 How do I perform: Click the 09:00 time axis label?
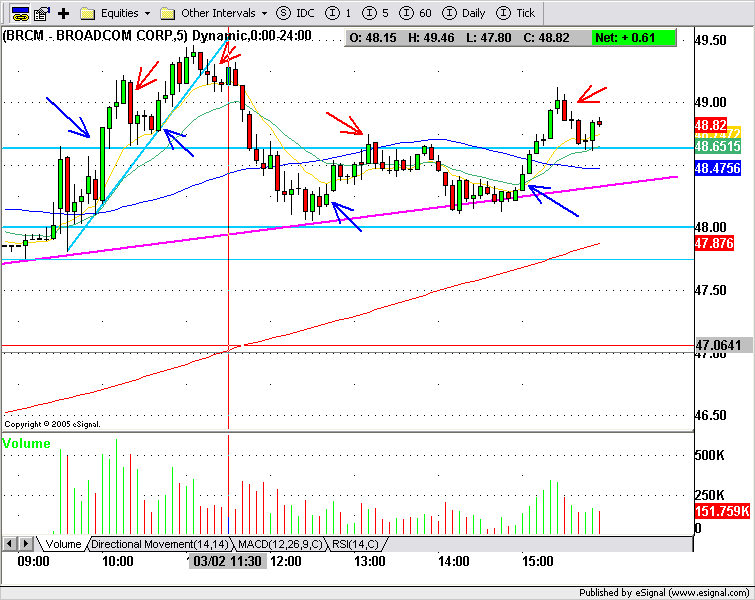point(33,561)
